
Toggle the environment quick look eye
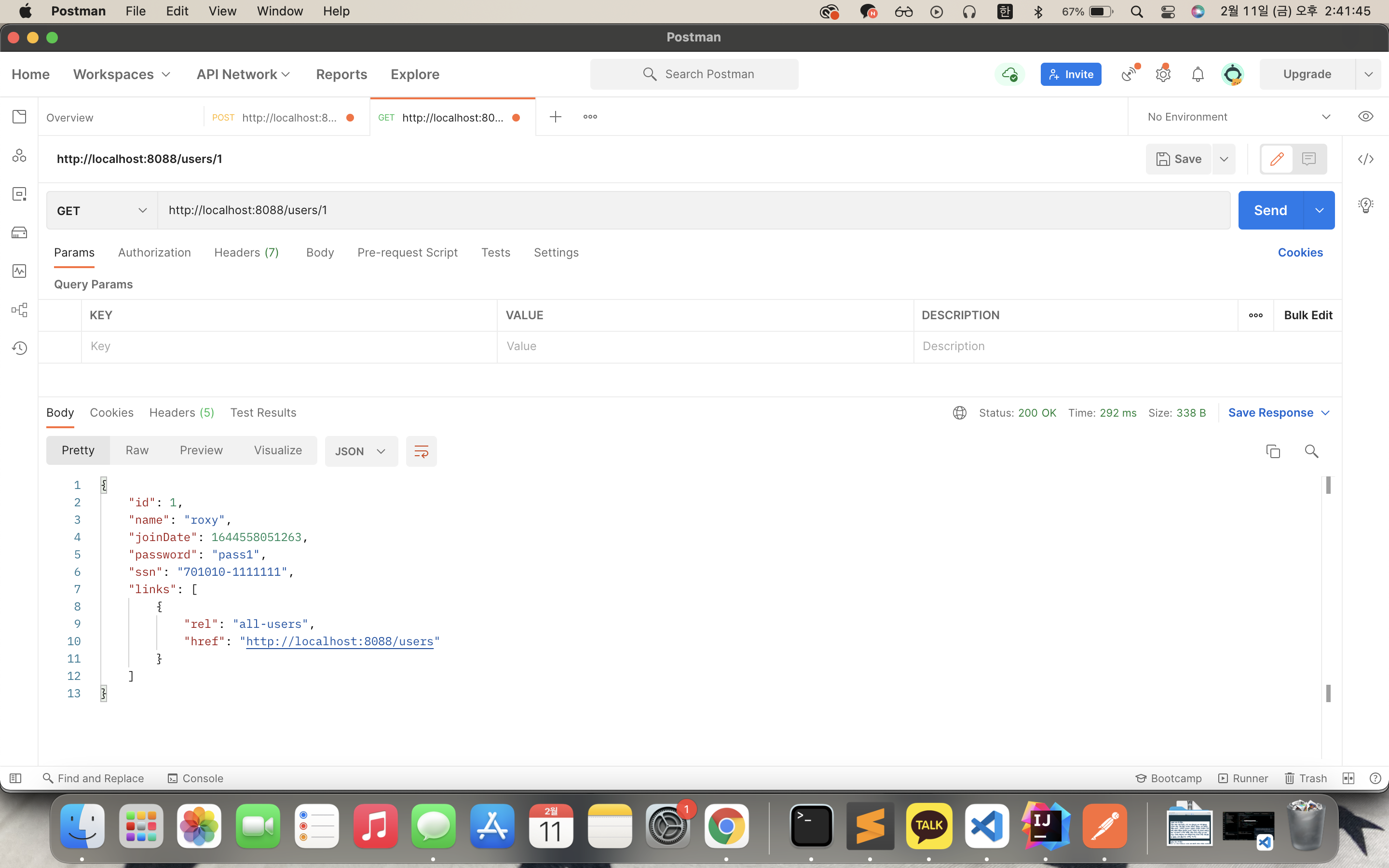pos(1365,117)
